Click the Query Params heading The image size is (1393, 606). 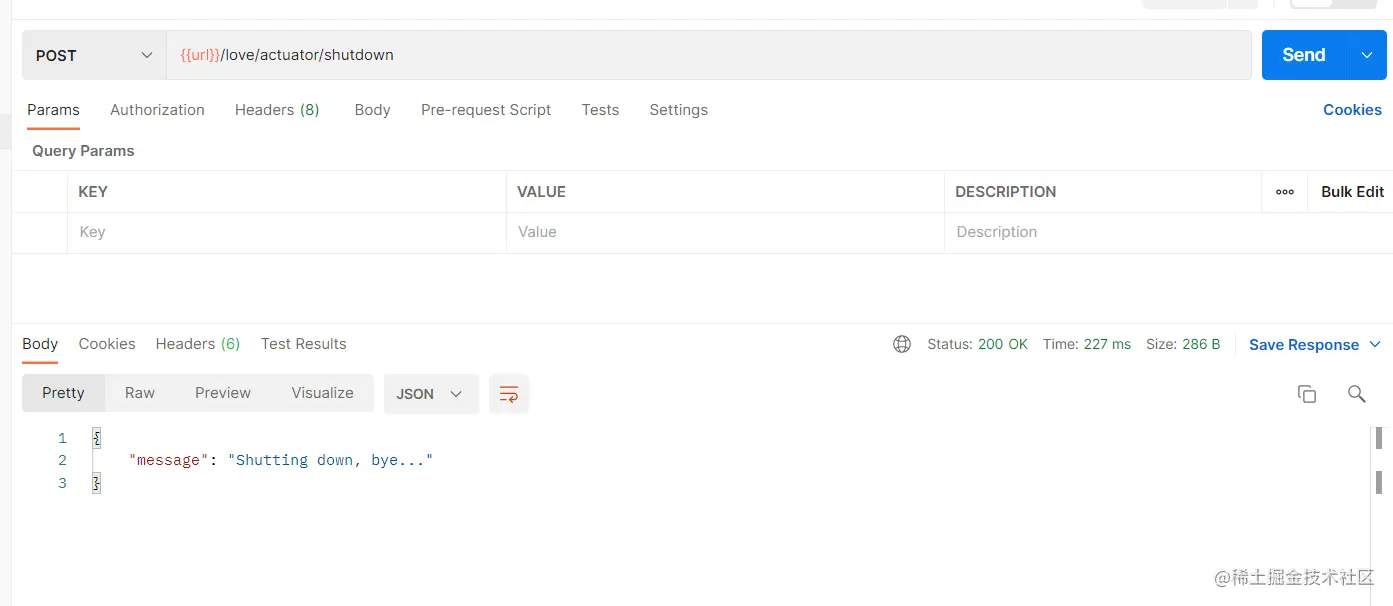pos(83,151)
